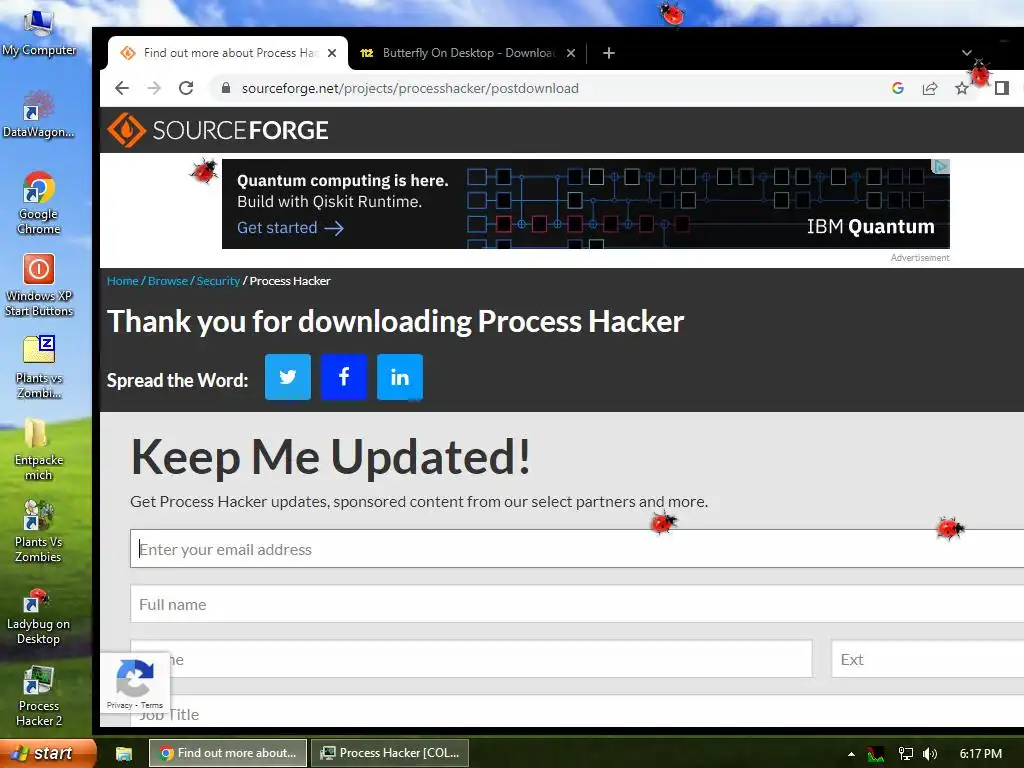Open file explorer icon in taskbar
The image size is (1024, 768).
tap(124, 754)
